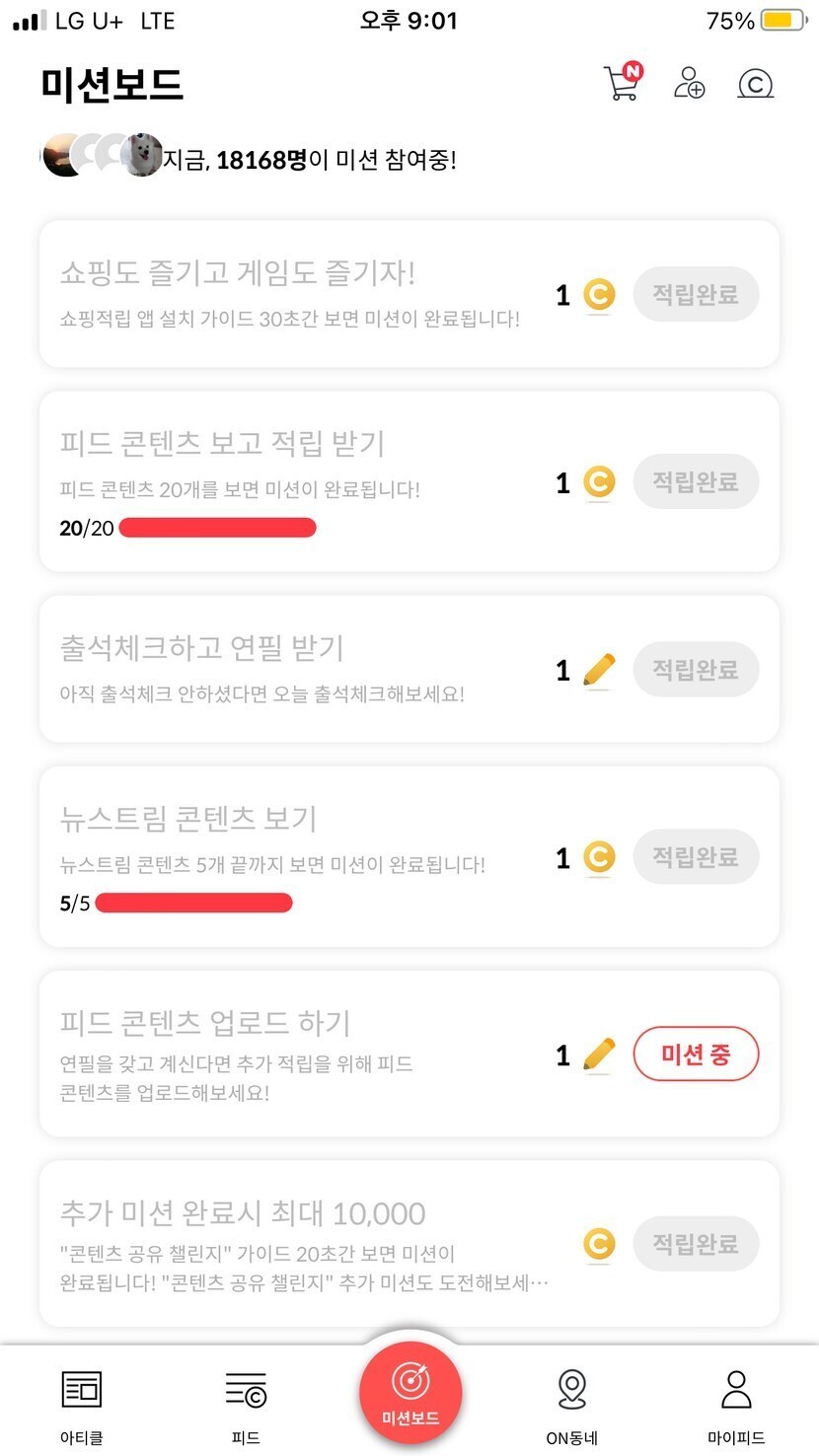Tap the add friend icon
The width and height of the screenshot is (819, 1456).
689,83
